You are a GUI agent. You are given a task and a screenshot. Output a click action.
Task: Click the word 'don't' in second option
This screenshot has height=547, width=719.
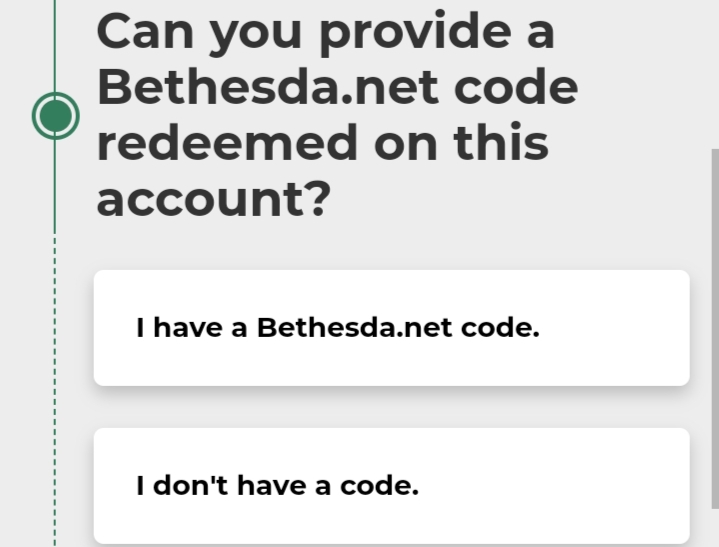coord(190,486)
